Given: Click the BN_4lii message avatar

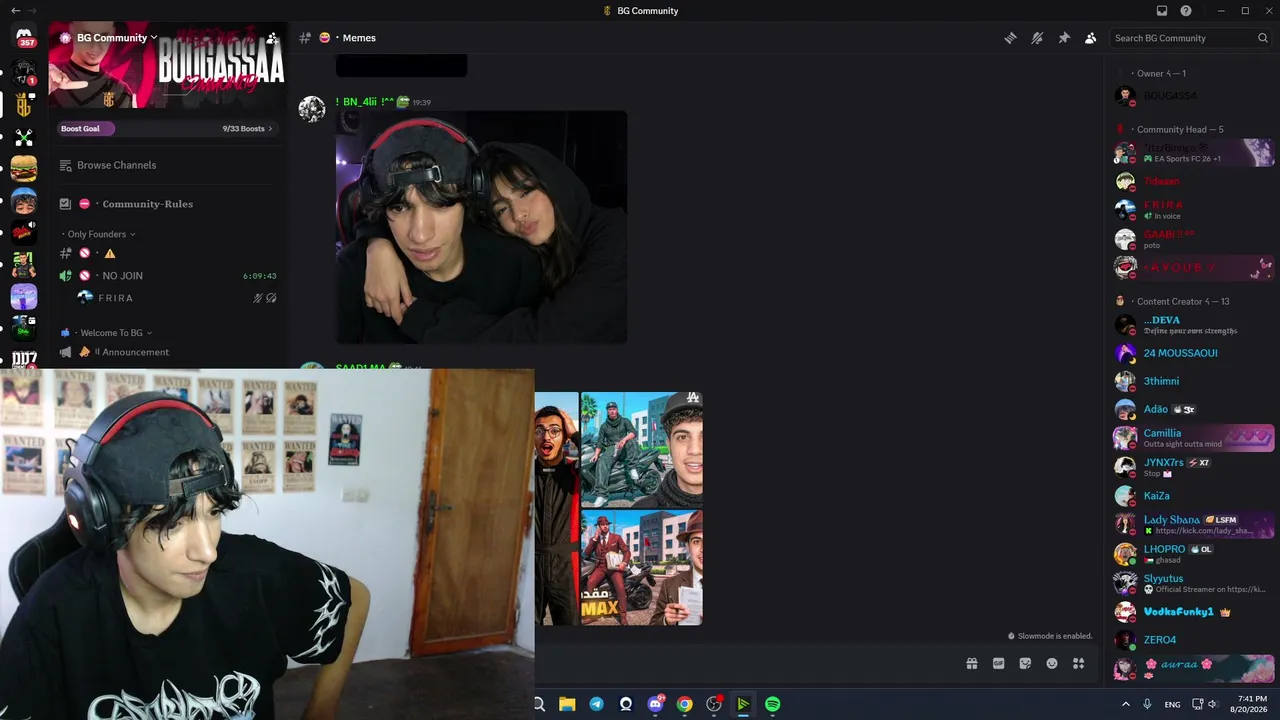Looking at the screenshot, I should tap(312, 109).
